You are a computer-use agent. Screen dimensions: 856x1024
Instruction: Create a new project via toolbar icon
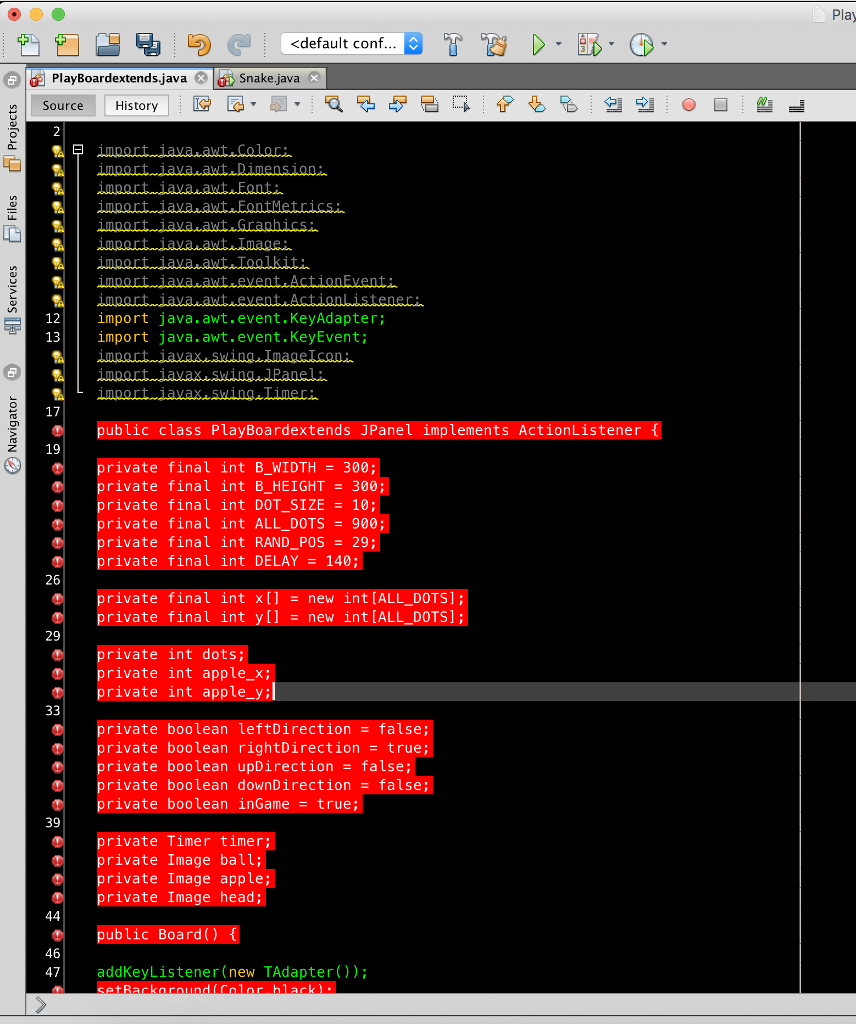[66, 44]
